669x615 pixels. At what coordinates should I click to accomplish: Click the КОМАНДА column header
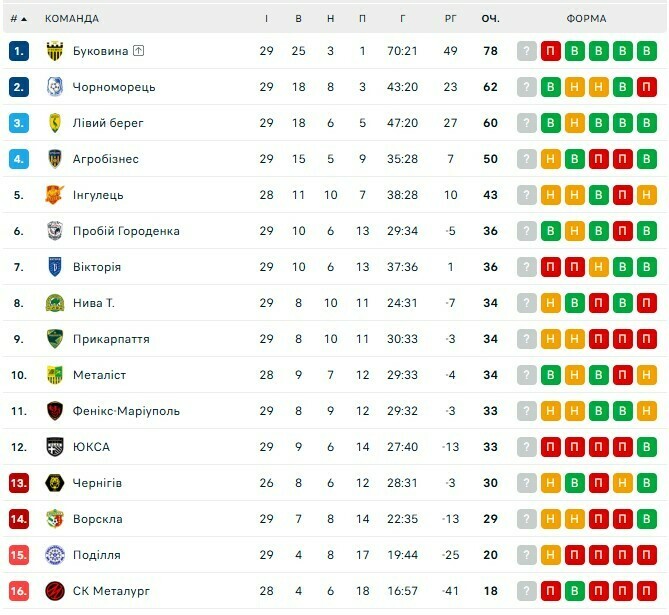[x=72, y=19]
